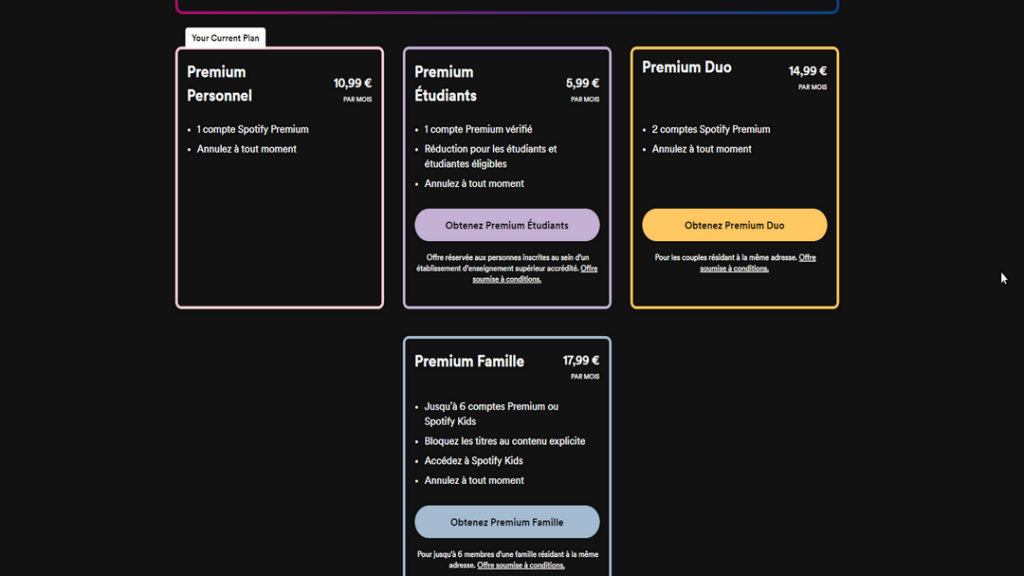The image size is (1024, 576).
Task: Click '2 comptes Spotify Premium' bullet
Action: point(711,129)
